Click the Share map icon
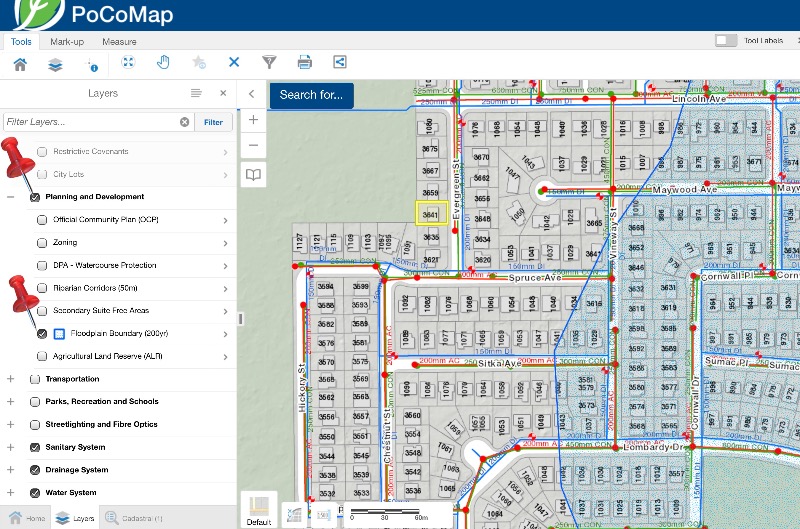Screen dimensions: 800x529 (340, 62)
